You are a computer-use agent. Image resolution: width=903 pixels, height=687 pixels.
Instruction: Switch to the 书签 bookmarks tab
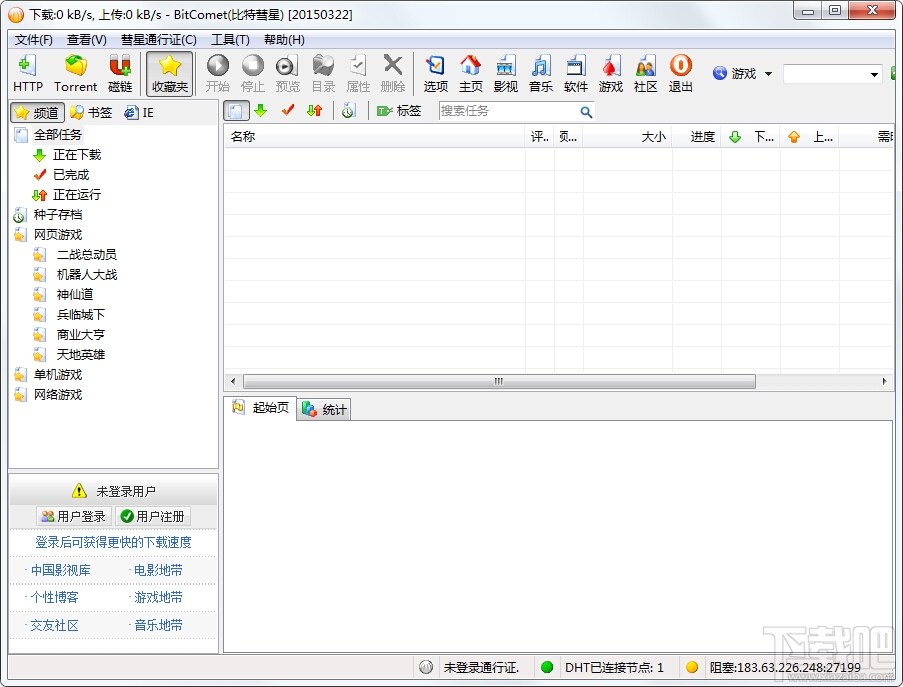click(91, 112)
